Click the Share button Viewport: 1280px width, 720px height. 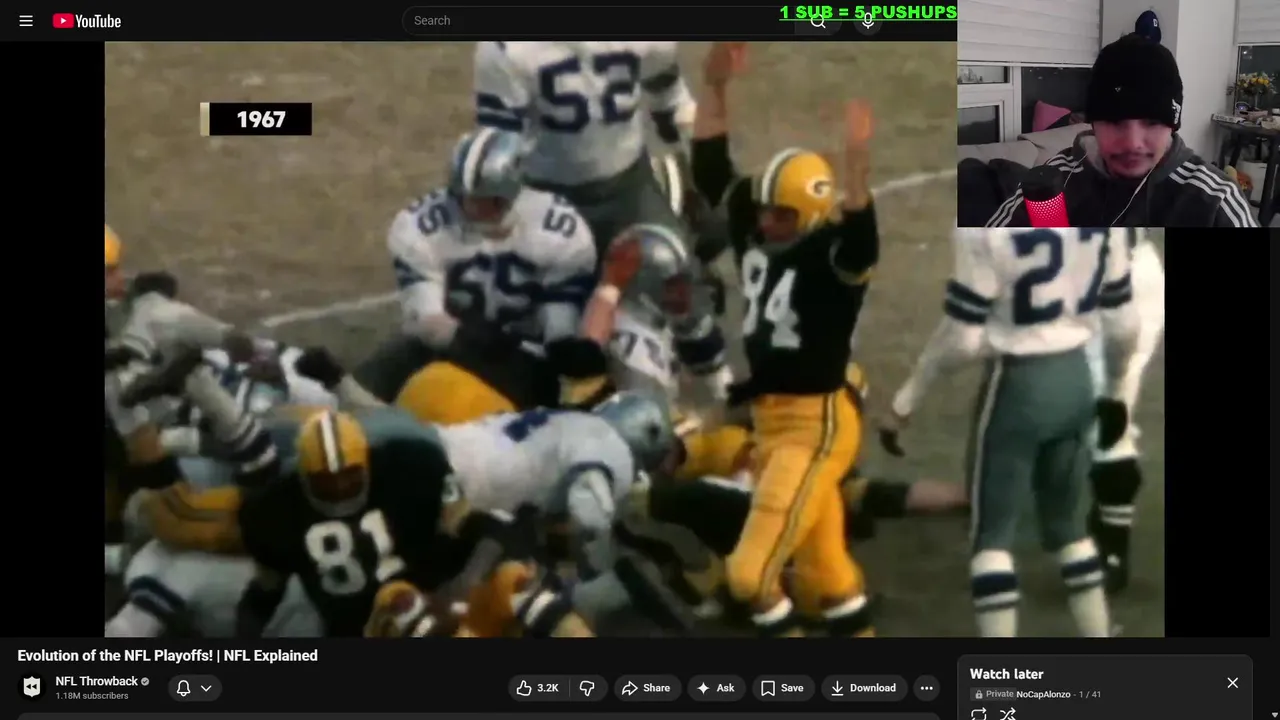(x=646, y=688)
